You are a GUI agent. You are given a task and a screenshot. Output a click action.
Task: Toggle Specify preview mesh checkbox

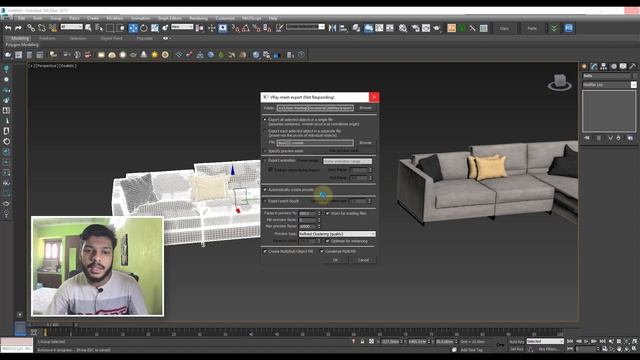coord(265,151)
